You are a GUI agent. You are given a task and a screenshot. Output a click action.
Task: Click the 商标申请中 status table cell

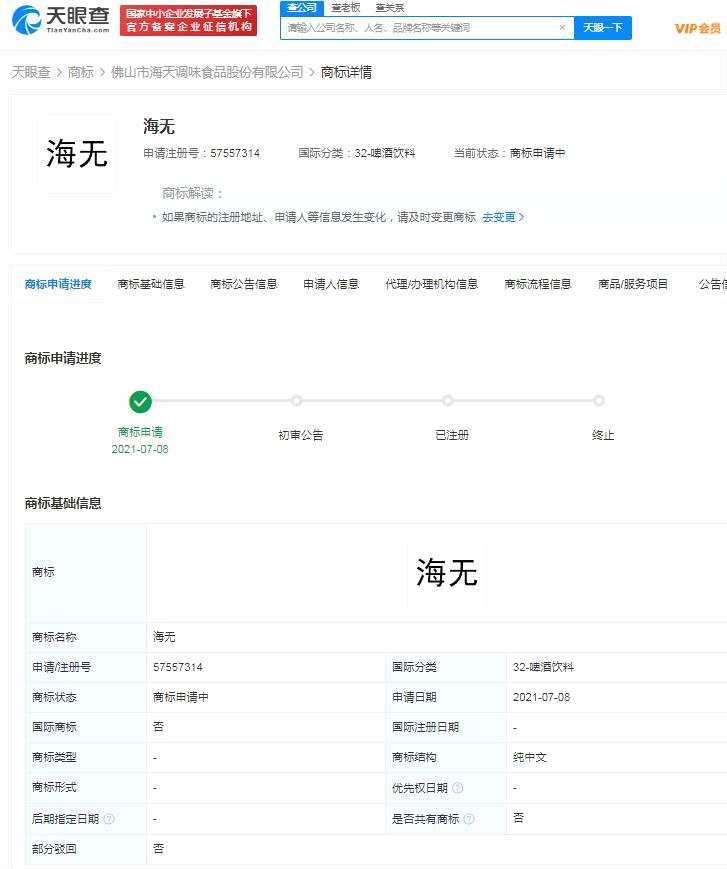tap(266, 697)
